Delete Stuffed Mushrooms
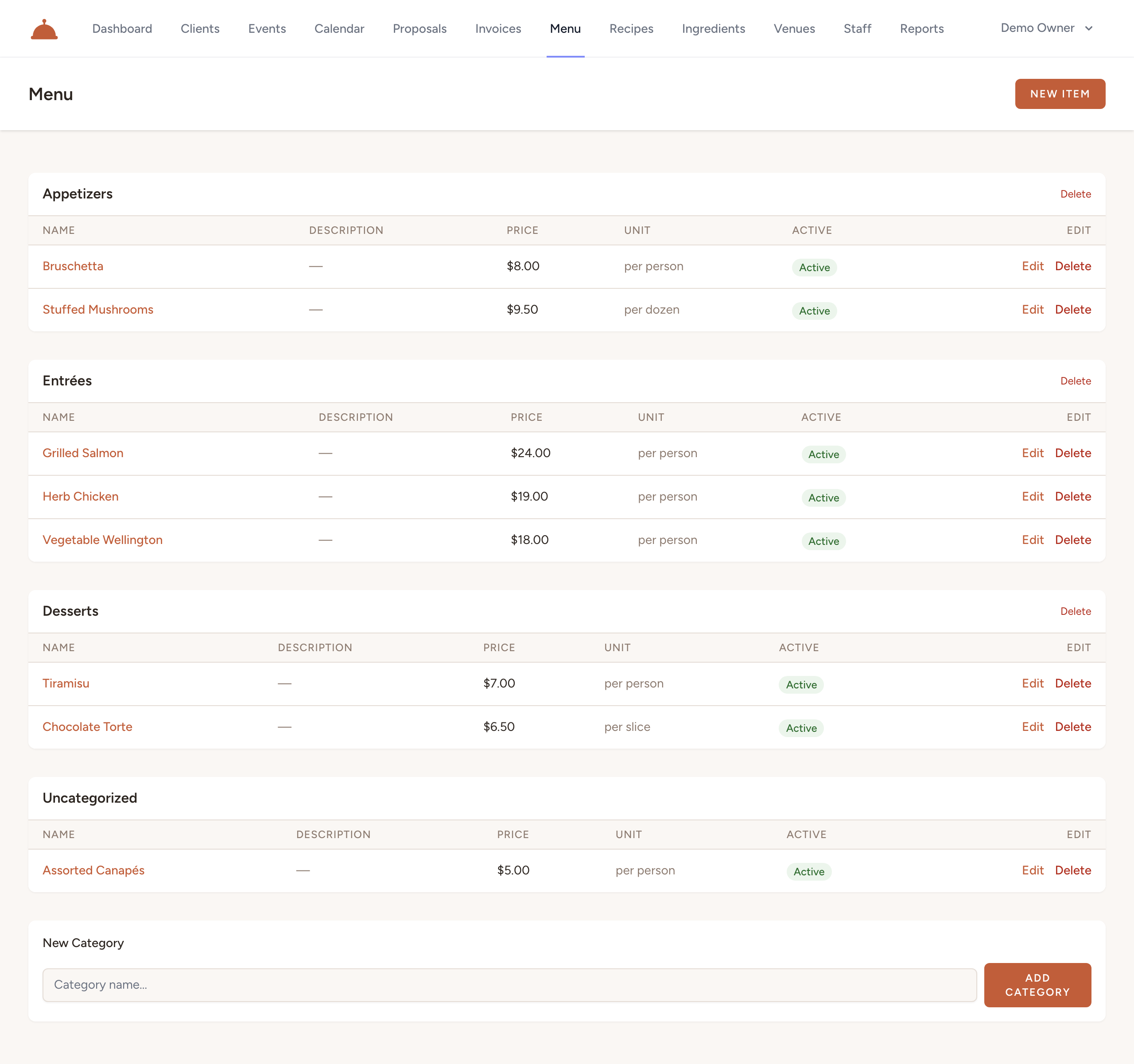This screenshot has height=1064, width=1134. [1073, 309]
